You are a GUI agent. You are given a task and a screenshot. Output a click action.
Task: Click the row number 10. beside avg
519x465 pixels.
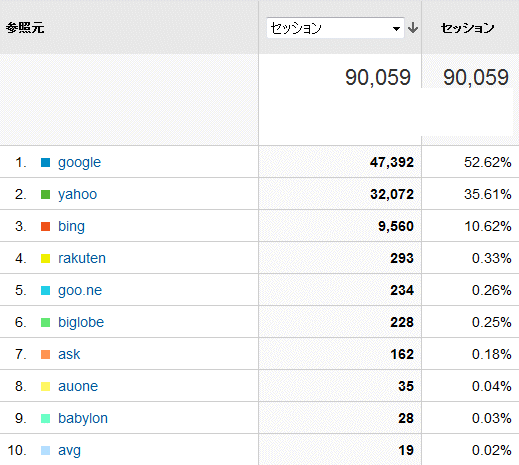point(17,451)
